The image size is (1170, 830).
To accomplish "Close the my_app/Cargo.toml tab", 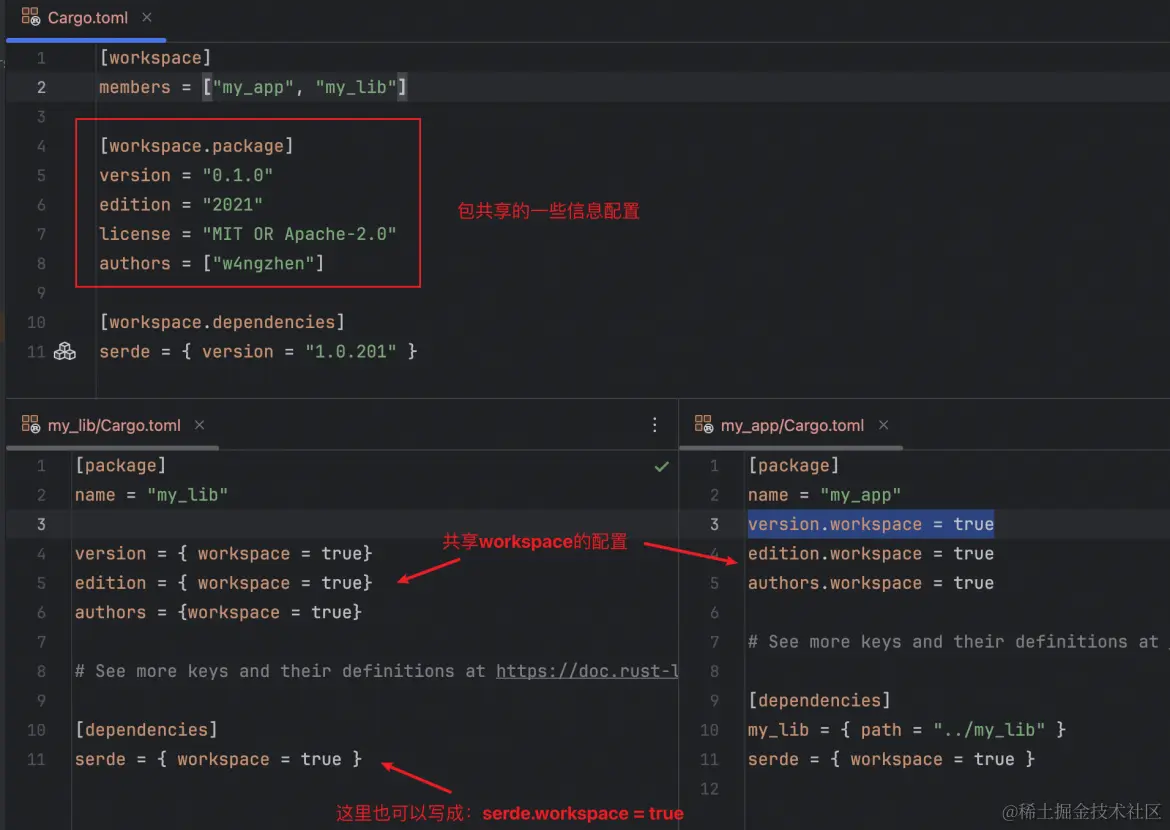I will [883, 425].
